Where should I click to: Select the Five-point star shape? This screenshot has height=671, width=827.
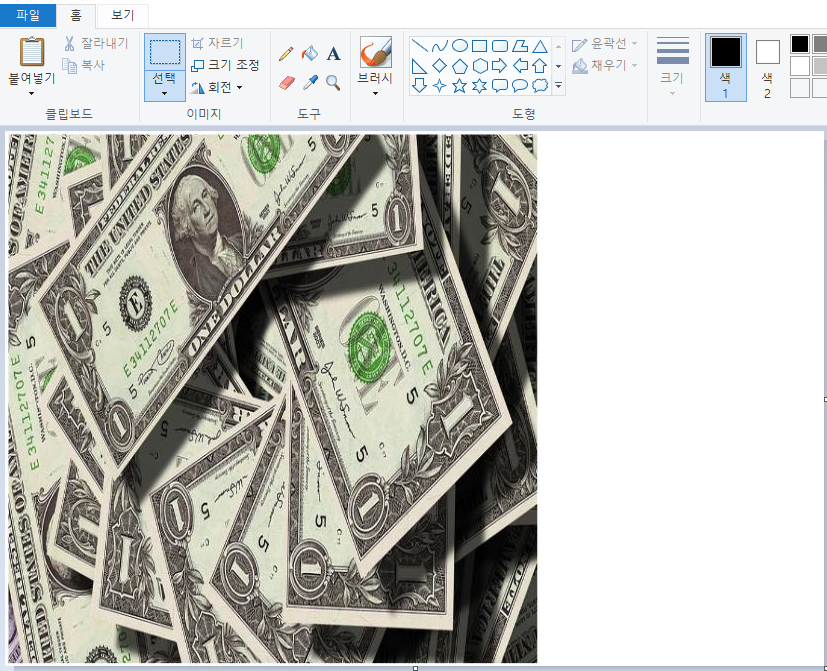[460, 85]
